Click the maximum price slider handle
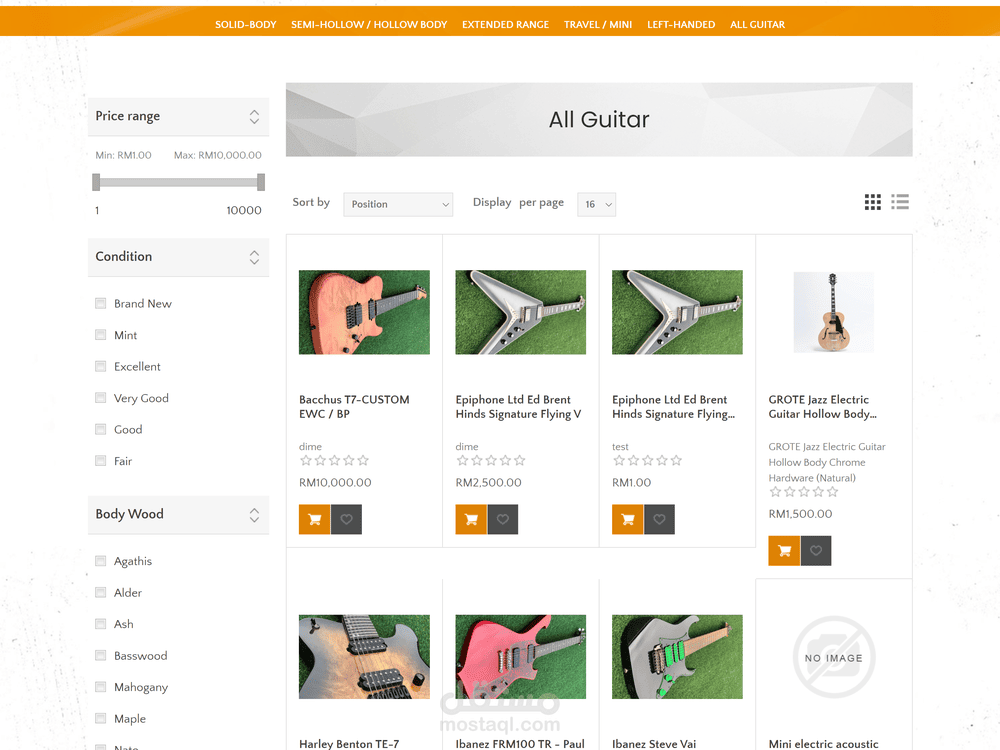Viewport: 1000px width, 750px height. pos(261,182)
